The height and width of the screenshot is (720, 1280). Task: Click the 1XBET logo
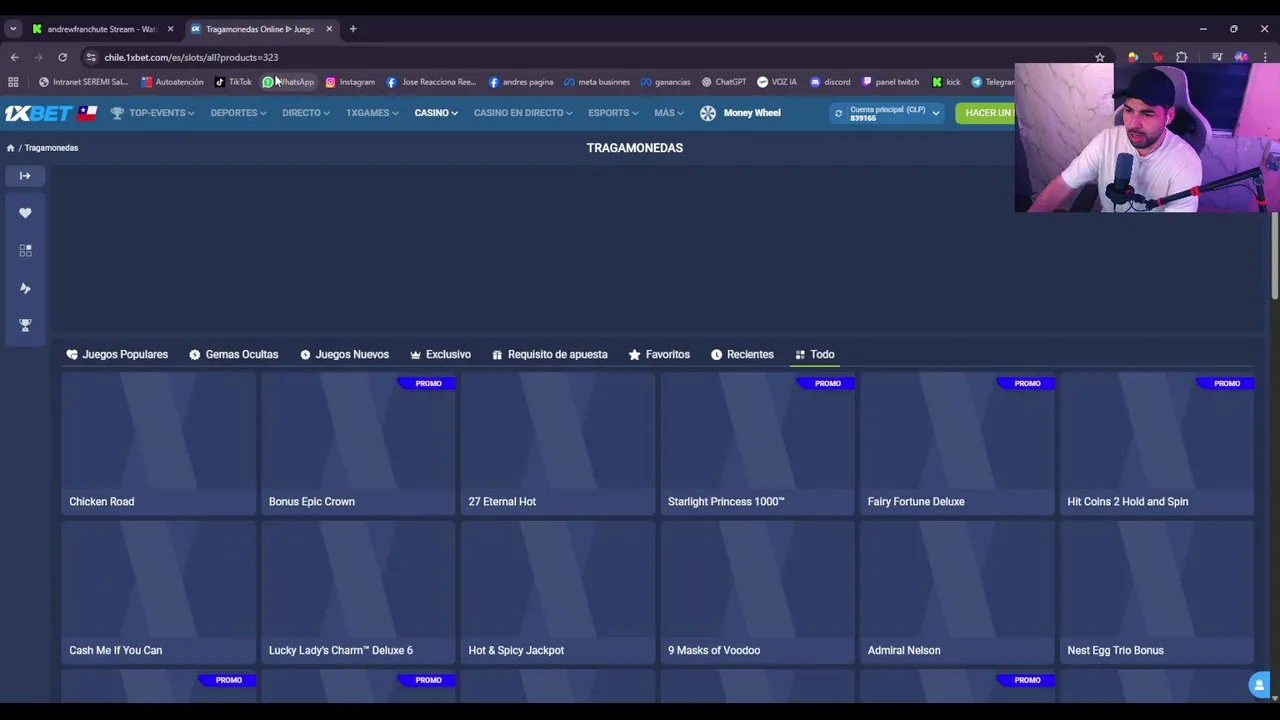[x=39, y=113]
